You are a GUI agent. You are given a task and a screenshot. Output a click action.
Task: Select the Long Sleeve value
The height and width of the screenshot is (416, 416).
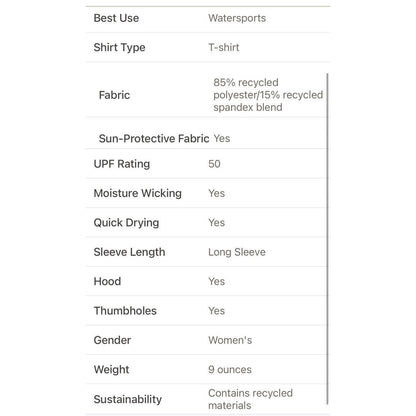pyautogui.click(x=237, y=252)
